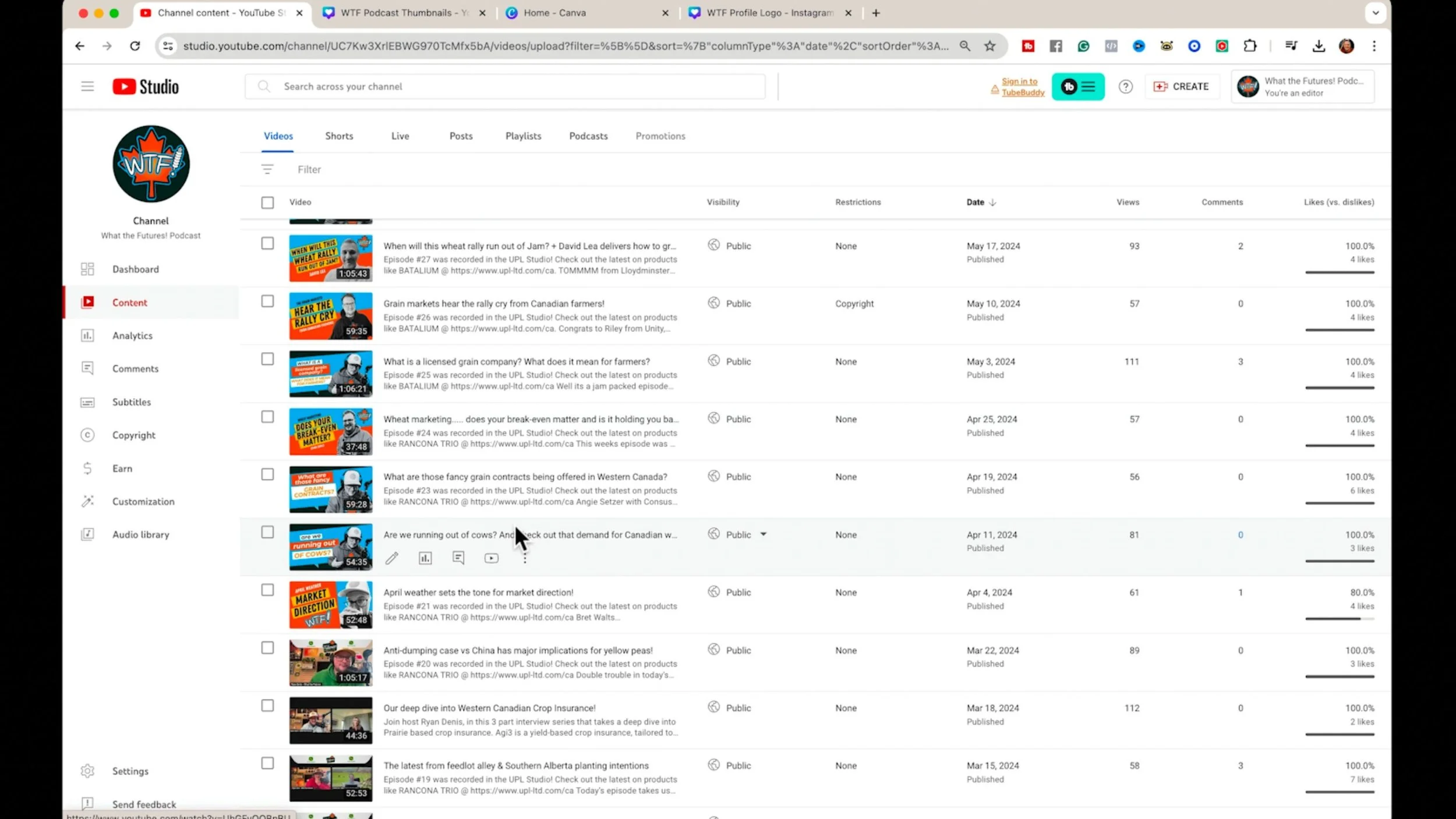Screen dimensions: 1456x819
Task: Switch to the Podcasts tab
Action: click(x=588, y=136)
